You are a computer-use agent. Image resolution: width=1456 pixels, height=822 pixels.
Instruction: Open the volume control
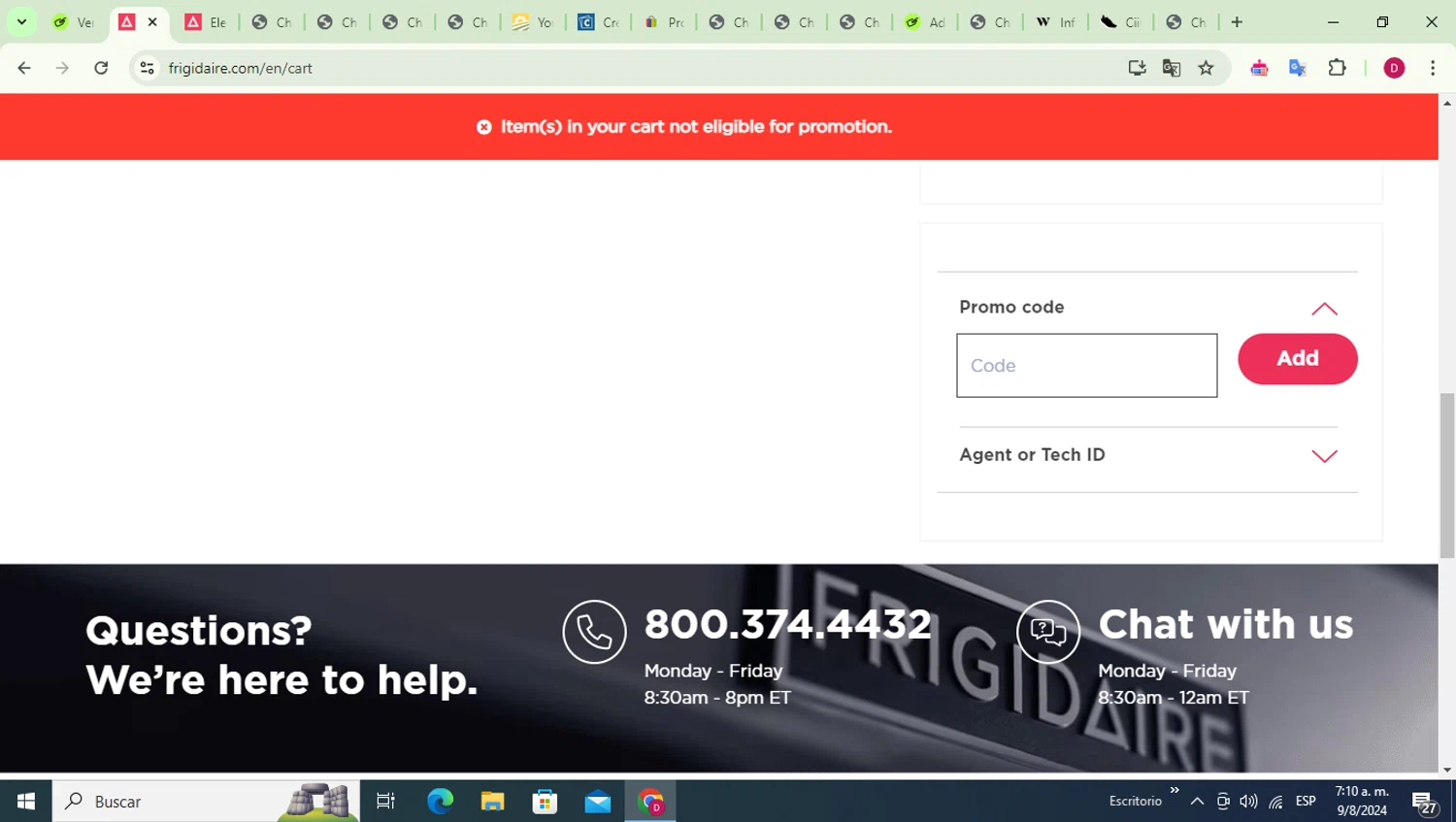1248,802
